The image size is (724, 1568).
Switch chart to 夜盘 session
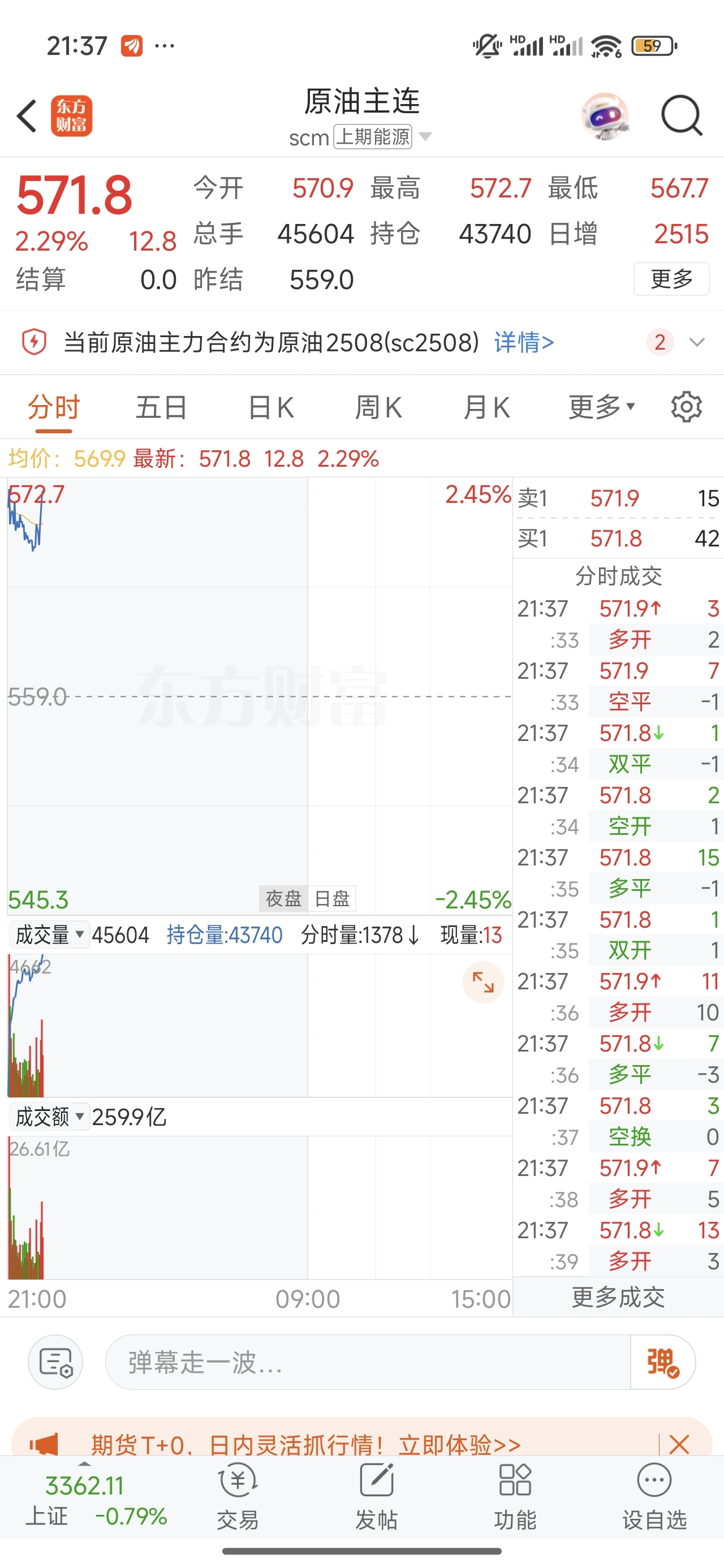pyautogui.click(x=283, y=898)
